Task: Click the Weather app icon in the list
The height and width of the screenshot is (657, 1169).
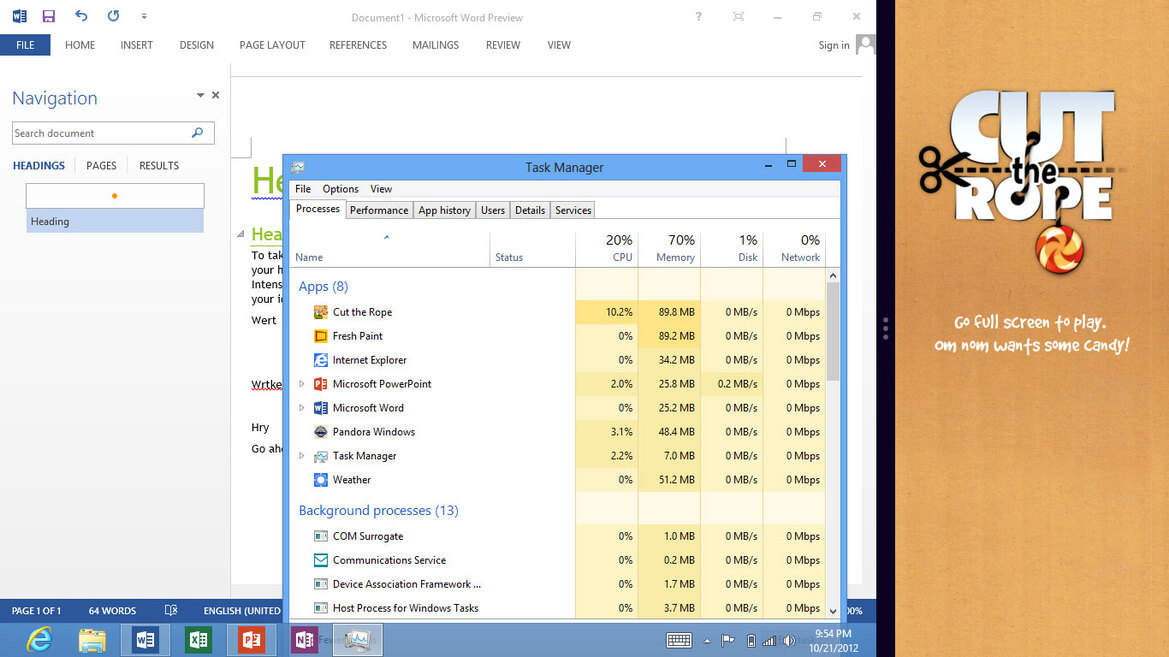Action: [321, 480]
